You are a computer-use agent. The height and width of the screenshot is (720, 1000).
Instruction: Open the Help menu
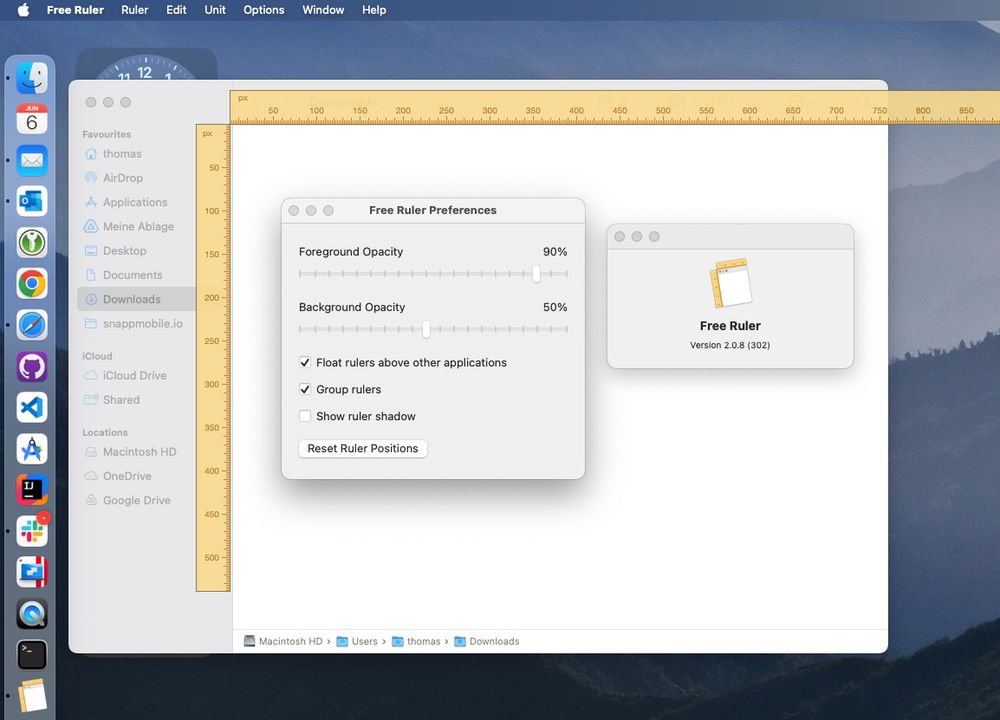[374, 10]
